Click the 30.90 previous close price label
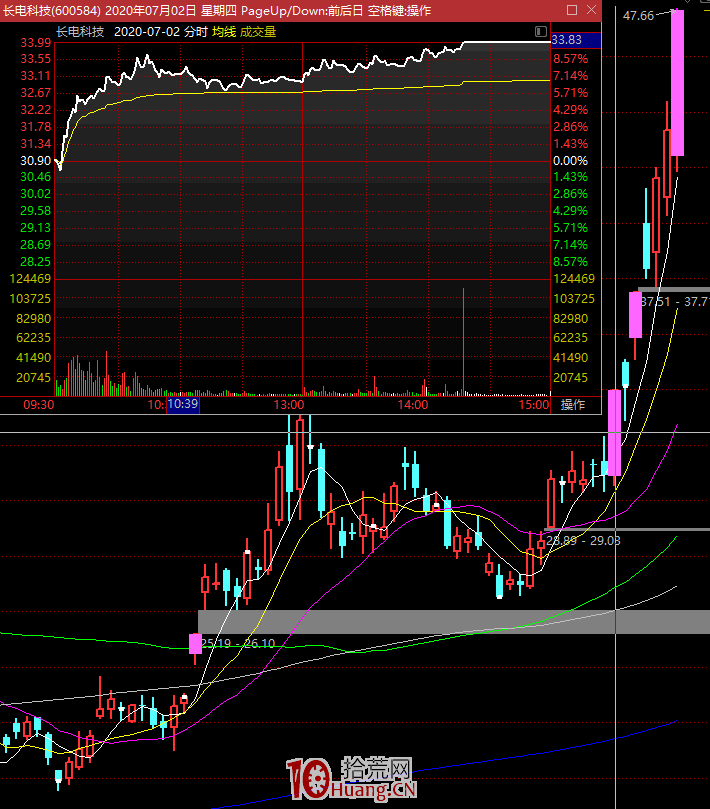 coord(35,160)
